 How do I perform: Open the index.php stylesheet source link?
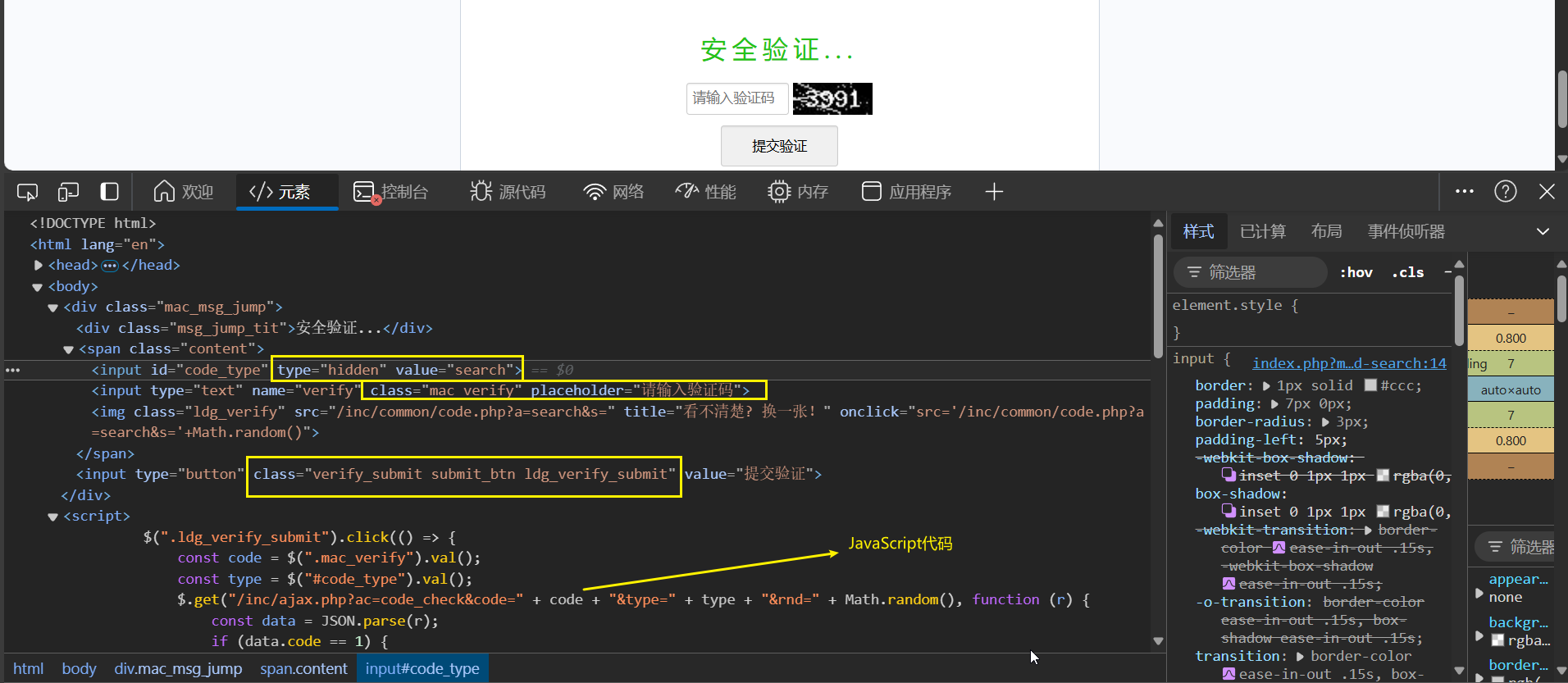[1348, 363]
